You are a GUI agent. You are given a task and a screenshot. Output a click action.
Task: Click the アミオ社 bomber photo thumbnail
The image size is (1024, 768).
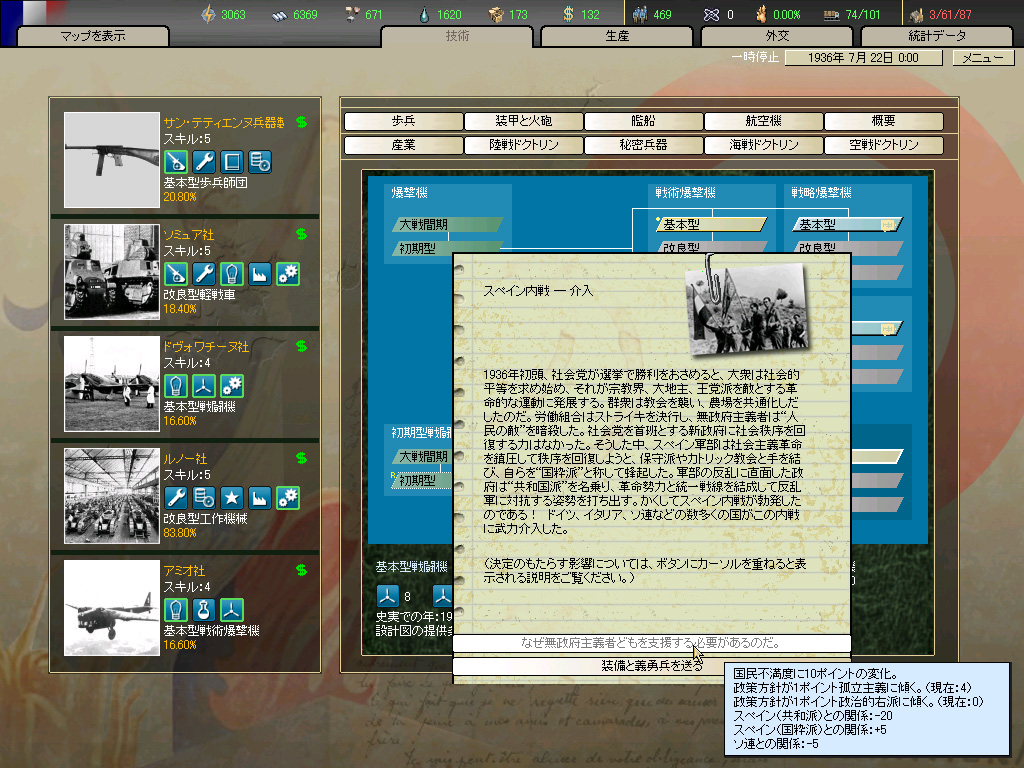112,608
